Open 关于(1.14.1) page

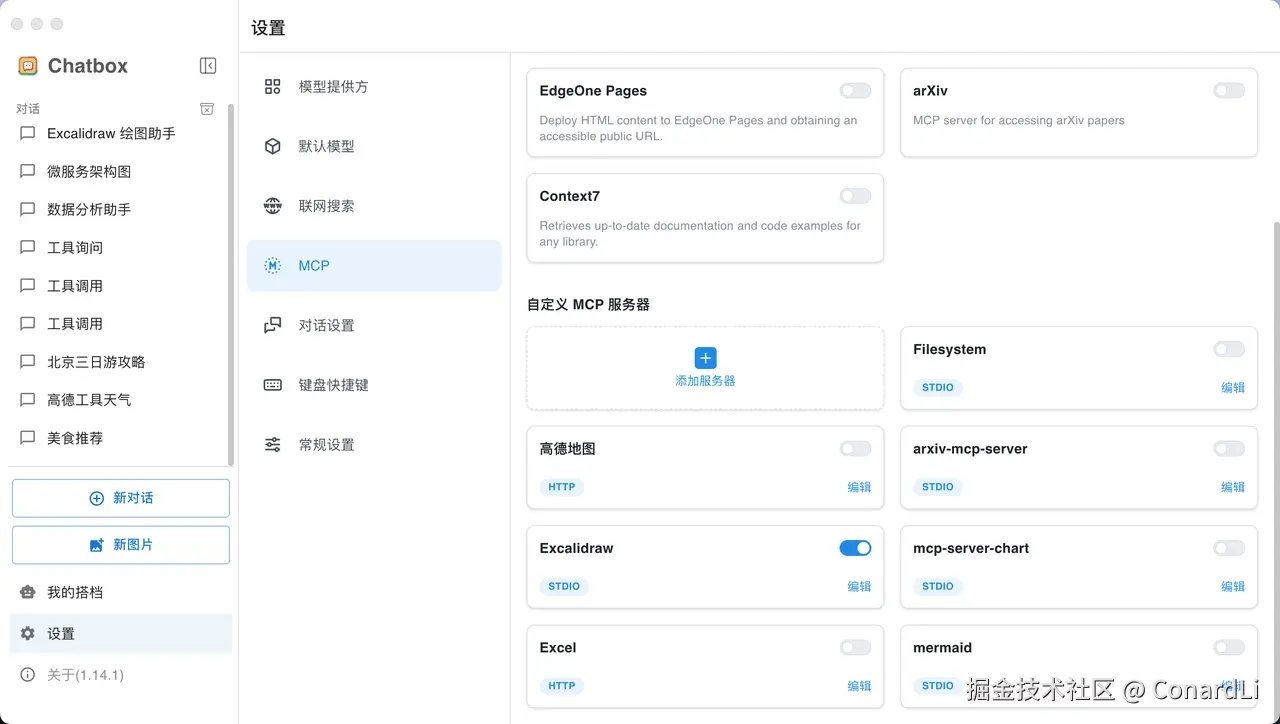click(121, 675)
